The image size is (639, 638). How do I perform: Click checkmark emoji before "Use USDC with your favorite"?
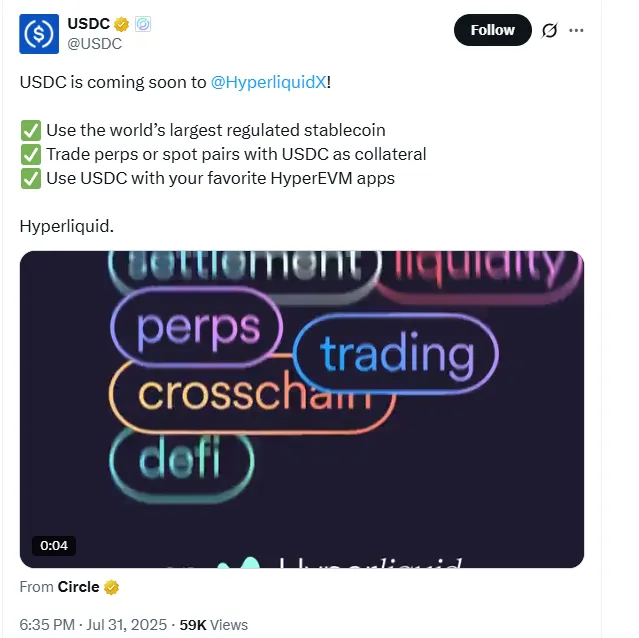(29, 179)
